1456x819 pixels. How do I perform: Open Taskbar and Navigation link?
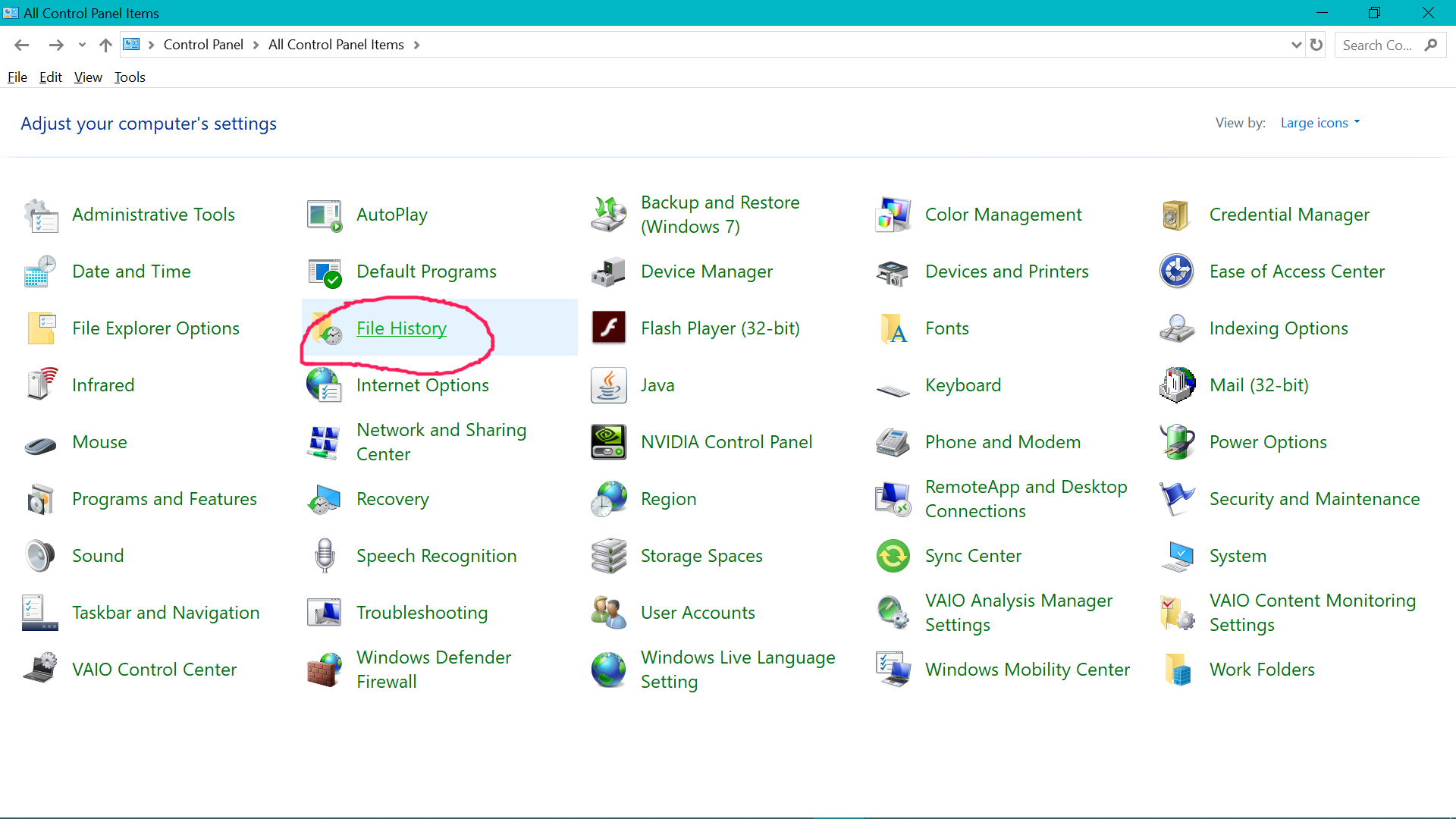165,613
